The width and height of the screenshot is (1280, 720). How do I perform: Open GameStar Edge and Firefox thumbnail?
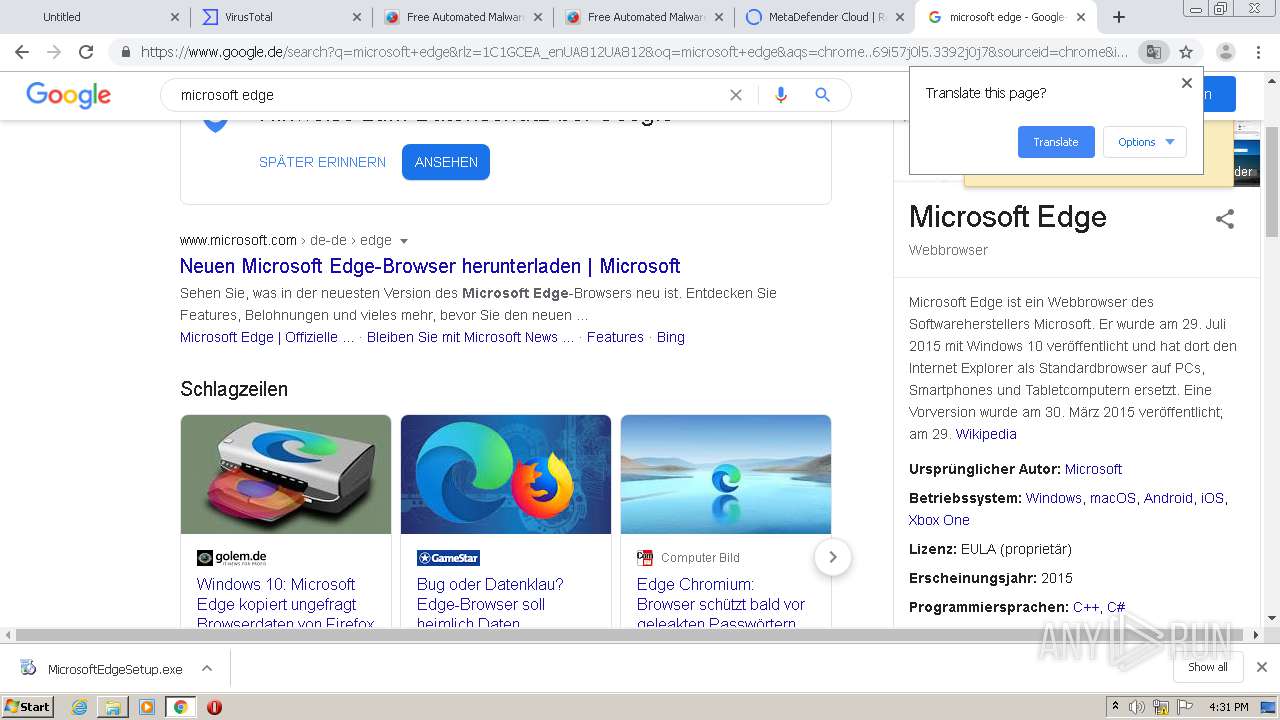coord(506,474)
